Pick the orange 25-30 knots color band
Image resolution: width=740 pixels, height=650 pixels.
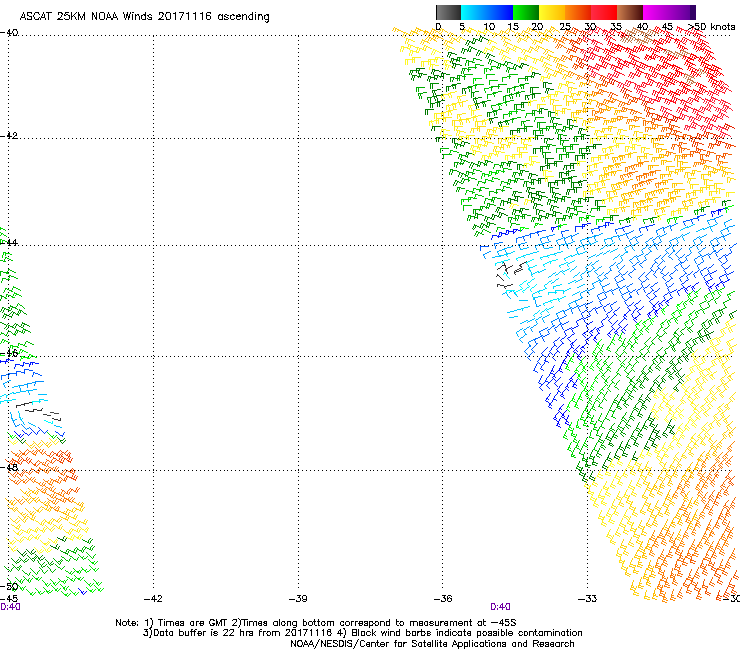pyautogui.click(x=578, y=12)
